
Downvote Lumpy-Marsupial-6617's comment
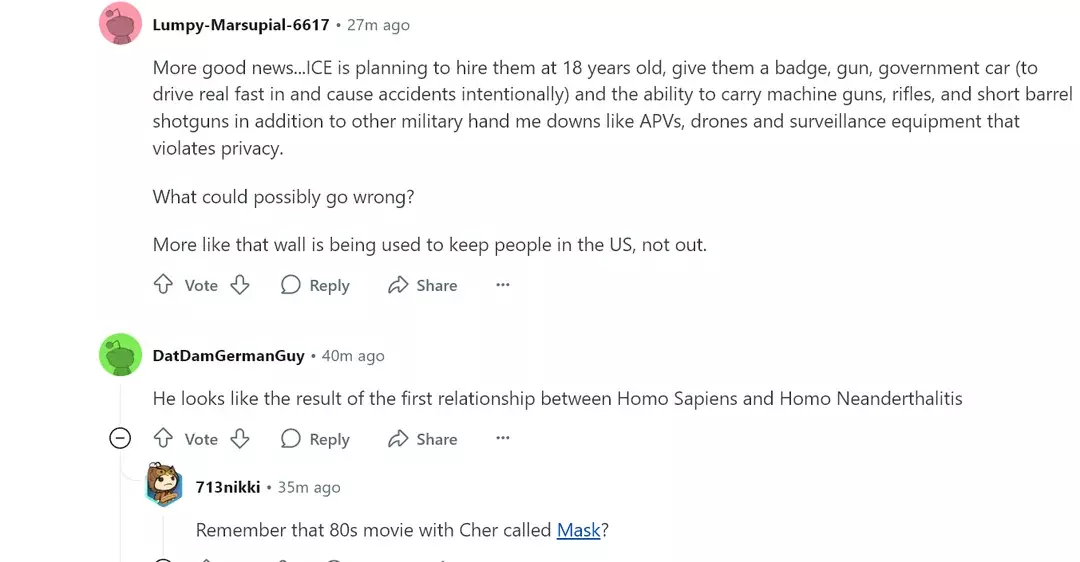(x=240, y=285)
